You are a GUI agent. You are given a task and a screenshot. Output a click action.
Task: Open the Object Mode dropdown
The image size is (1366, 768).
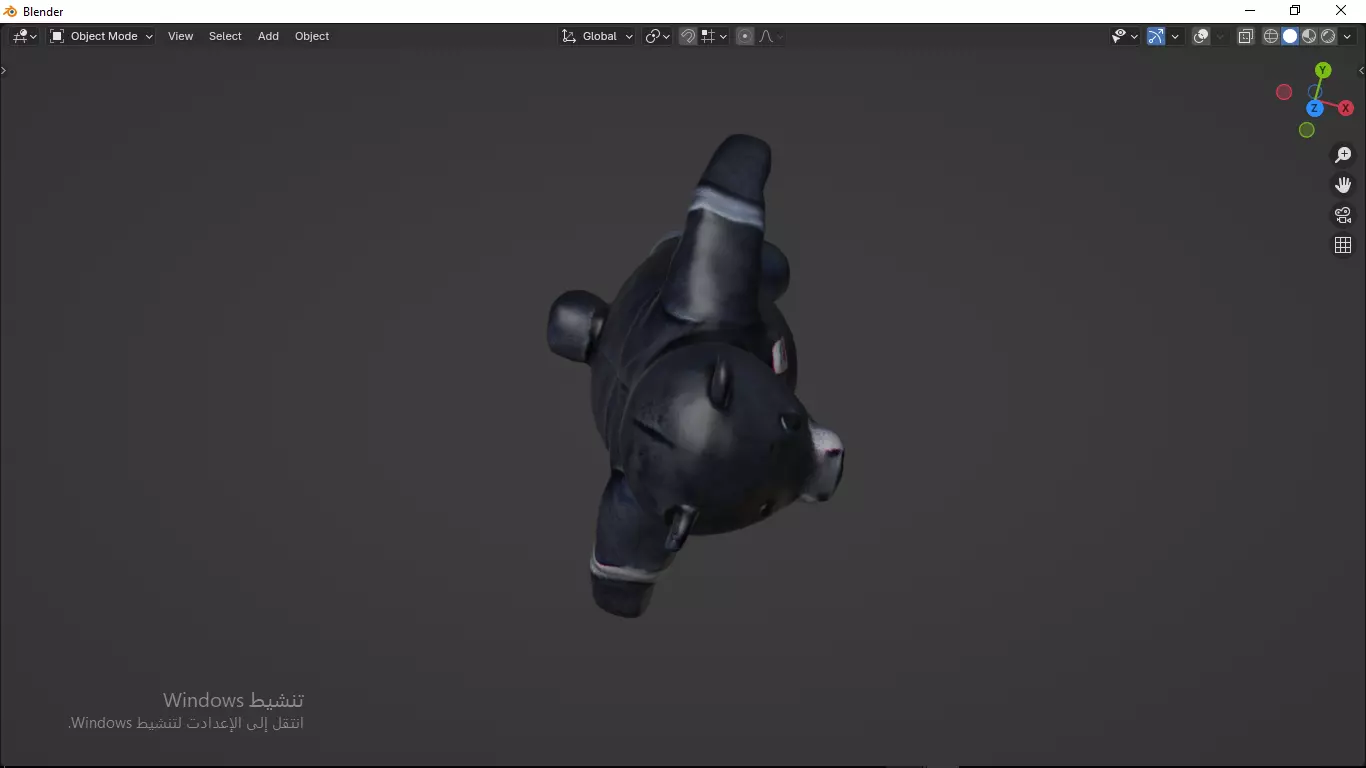[x=101, y=36]
